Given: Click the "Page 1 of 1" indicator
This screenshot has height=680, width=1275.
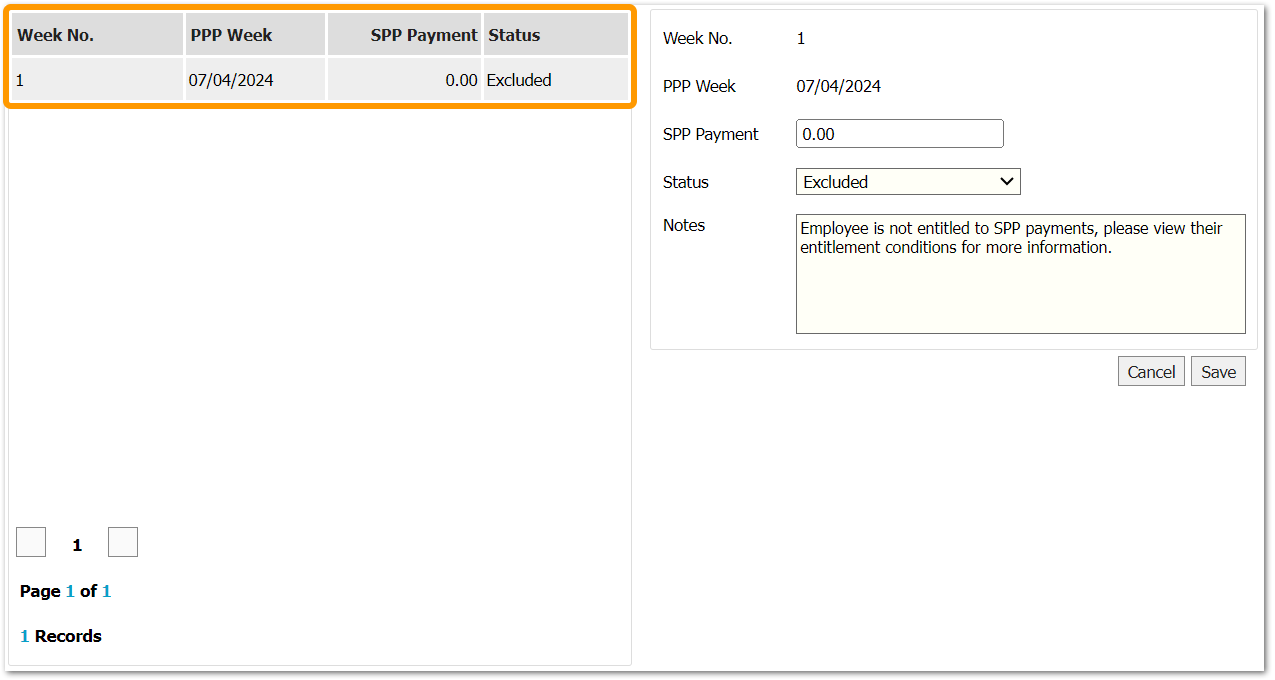Looking at the screenshot, I should click(x=65, y=591).
